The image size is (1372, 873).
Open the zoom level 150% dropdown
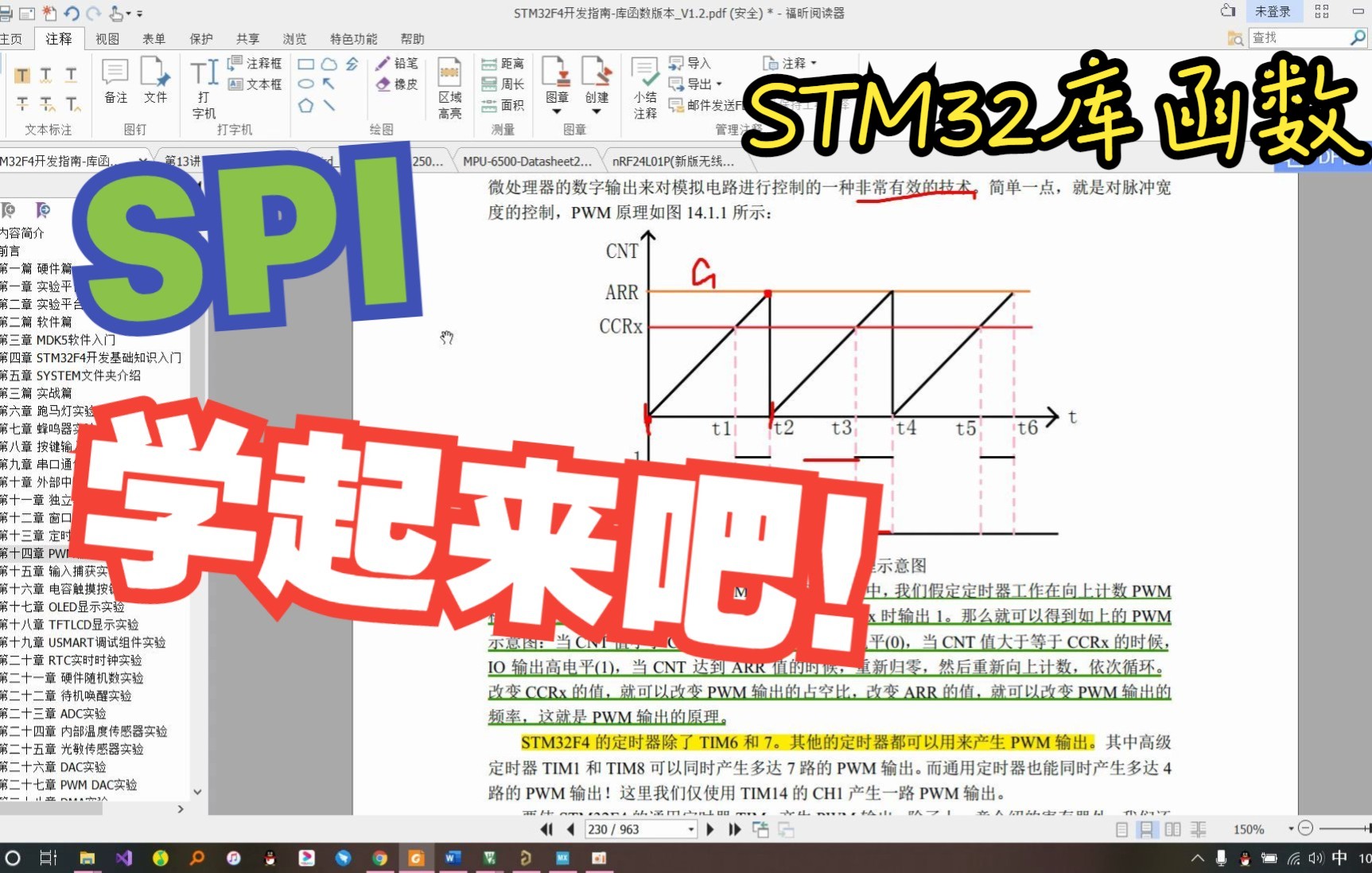(x=1291, y=829)
